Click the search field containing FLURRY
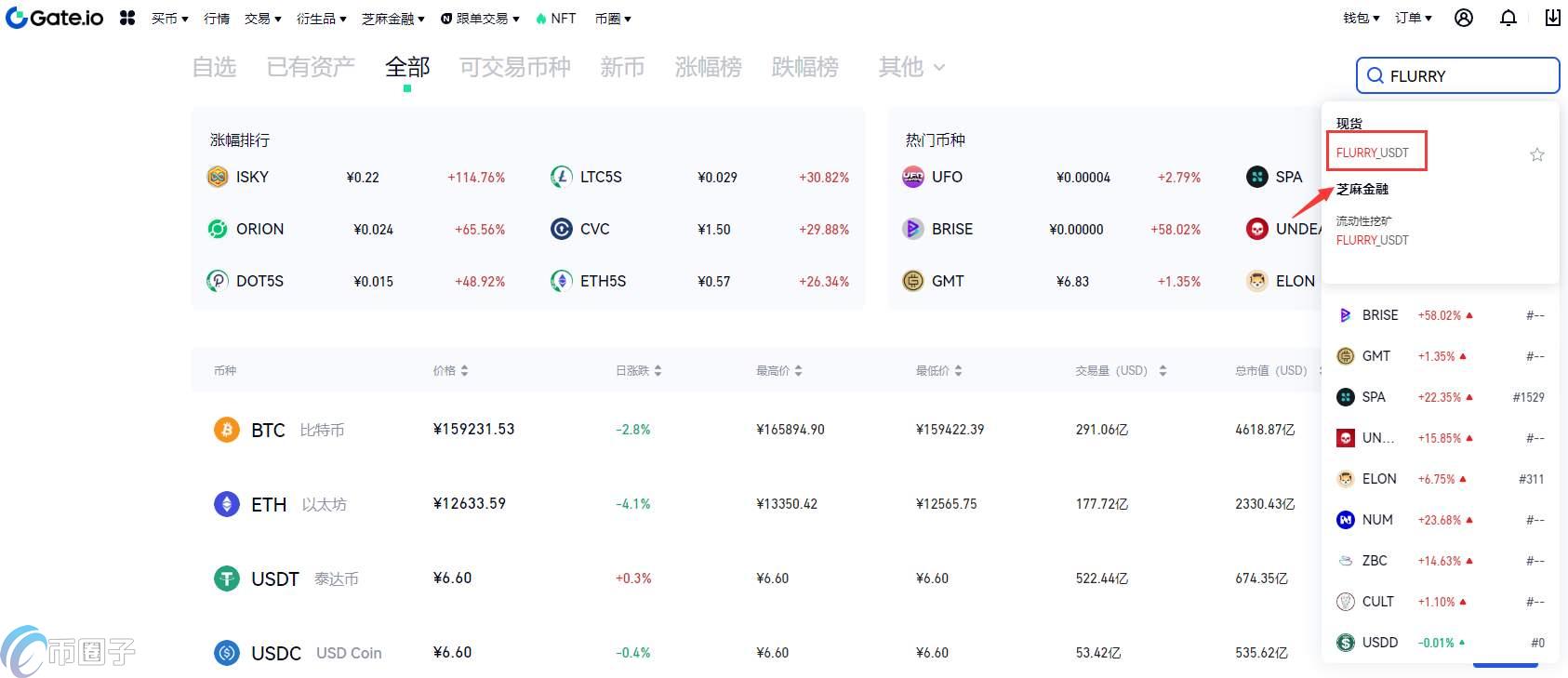Image resolution: width=1568 pixels, height=678 pixels. [x=1458, y=76]
